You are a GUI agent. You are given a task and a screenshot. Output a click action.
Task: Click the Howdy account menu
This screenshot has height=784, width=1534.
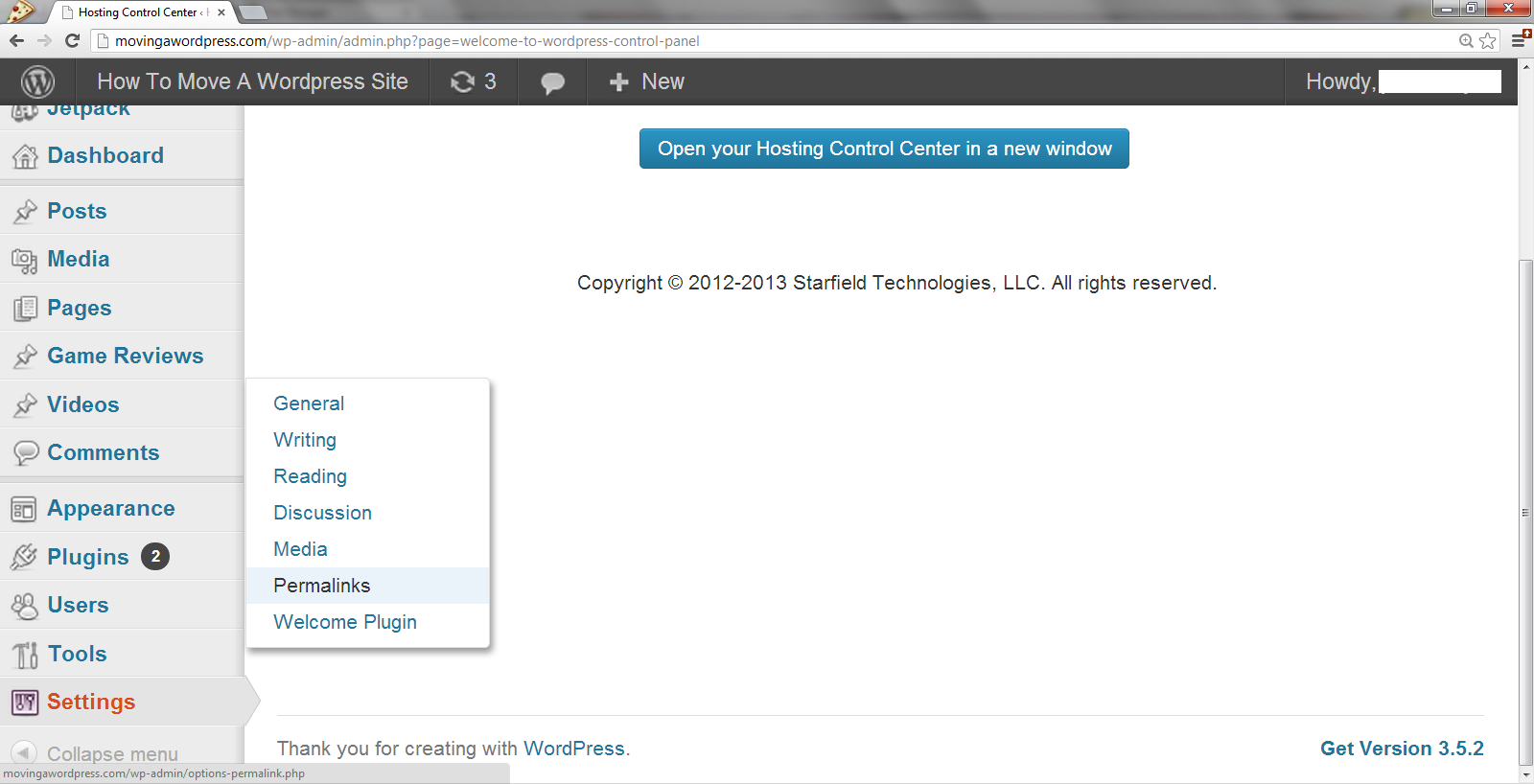point(1403,81)
